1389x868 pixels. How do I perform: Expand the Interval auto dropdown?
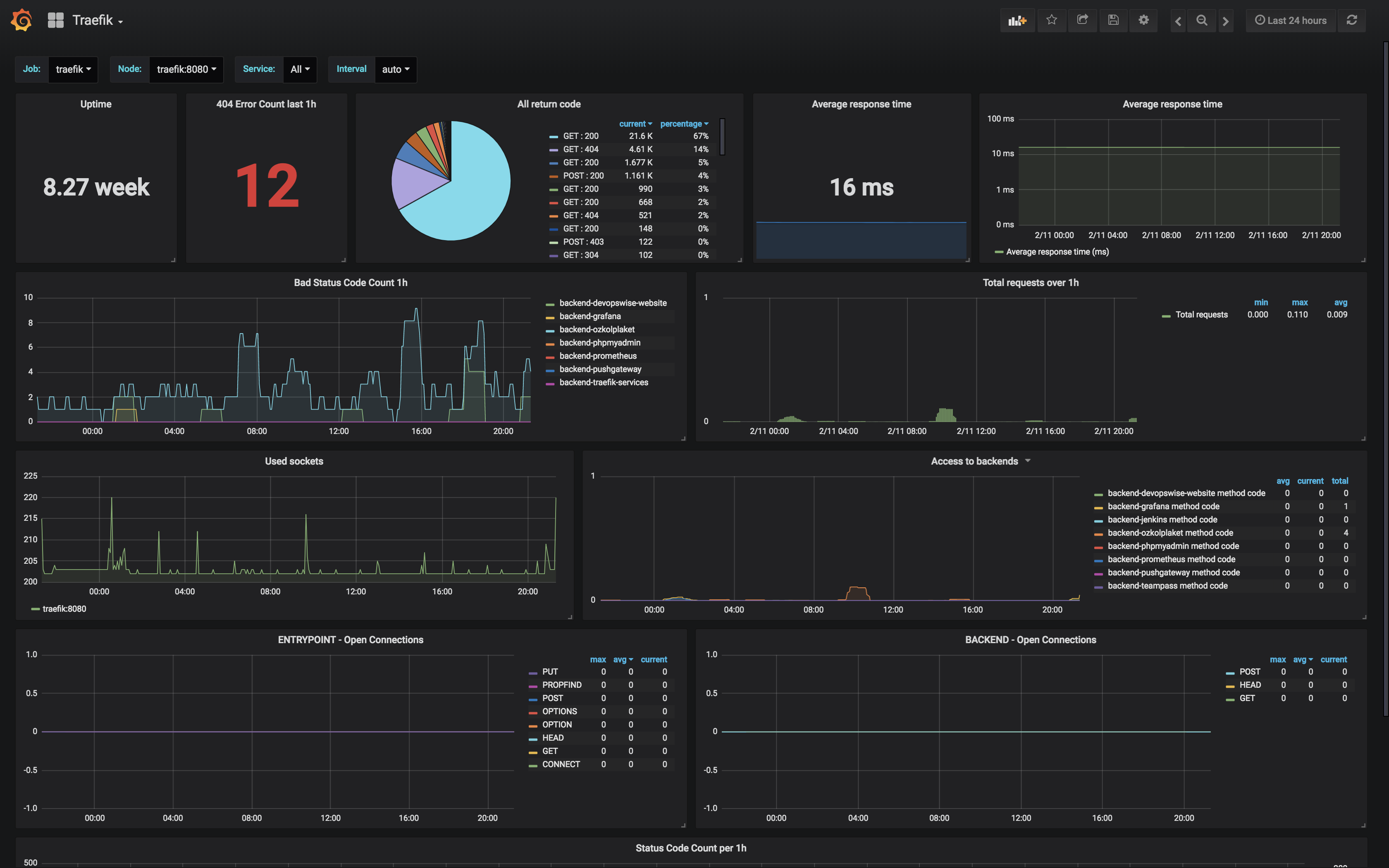pos(396,69)
